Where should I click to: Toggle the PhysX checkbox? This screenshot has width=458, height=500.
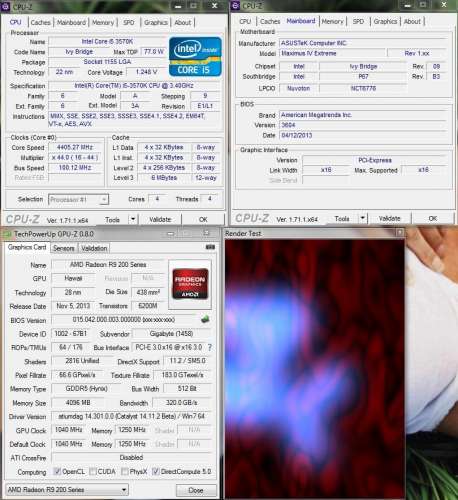125,471
